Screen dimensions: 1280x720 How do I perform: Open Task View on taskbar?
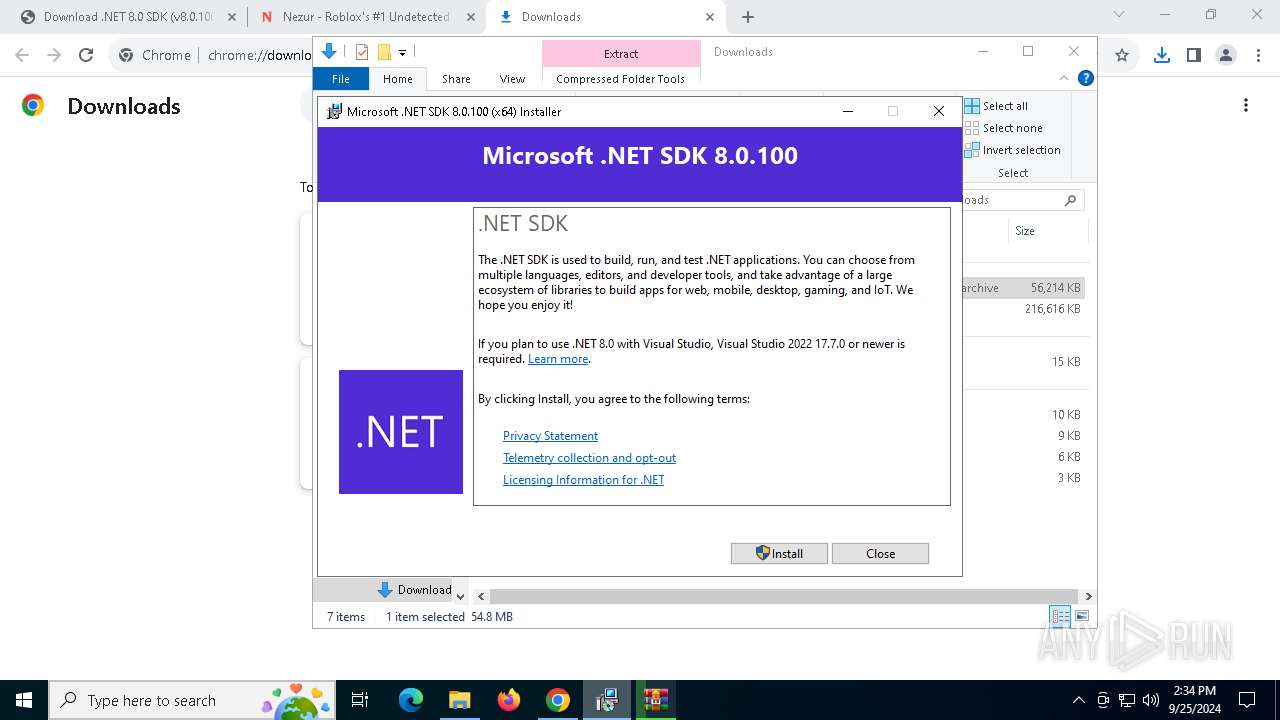(x=361, y=700)
